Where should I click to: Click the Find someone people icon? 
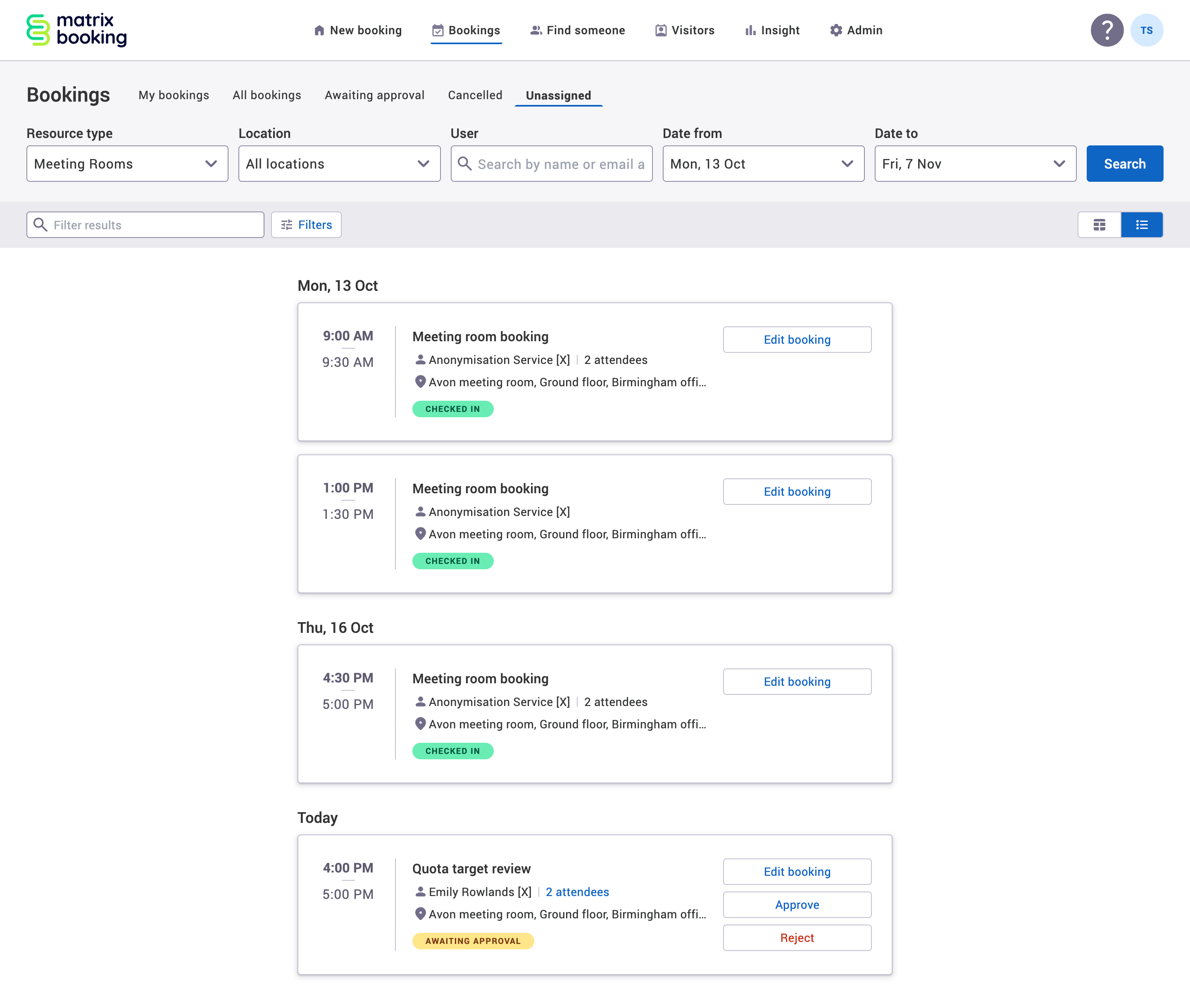pyautogui.click(x=535, y=30)
